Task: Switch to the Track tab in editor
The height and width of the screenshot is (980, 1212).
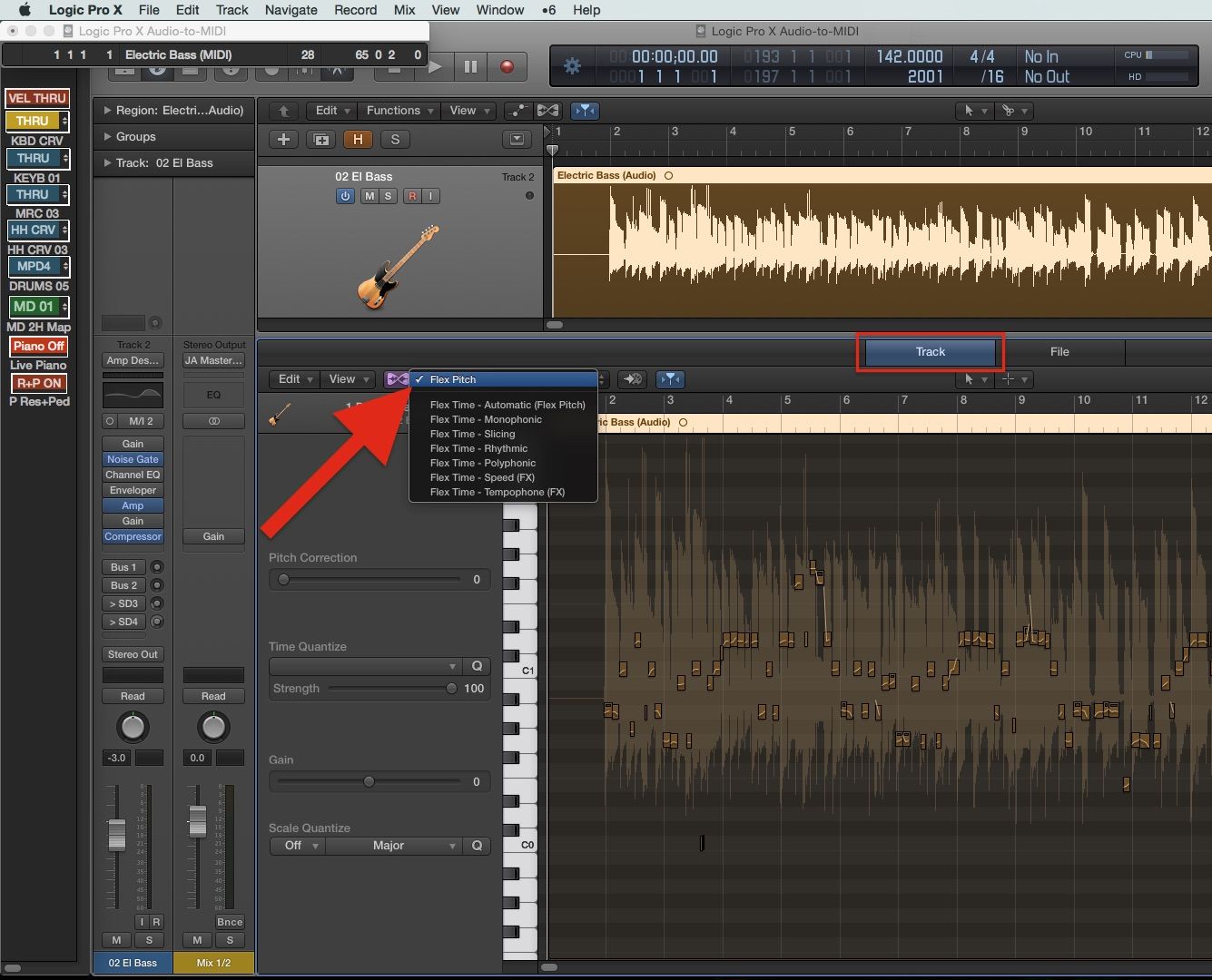Action: [x=930, y=352]
